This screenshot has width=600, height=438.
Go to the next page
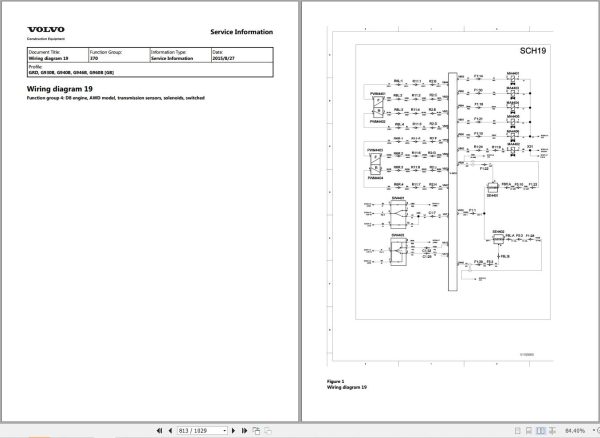click(233, 431)
